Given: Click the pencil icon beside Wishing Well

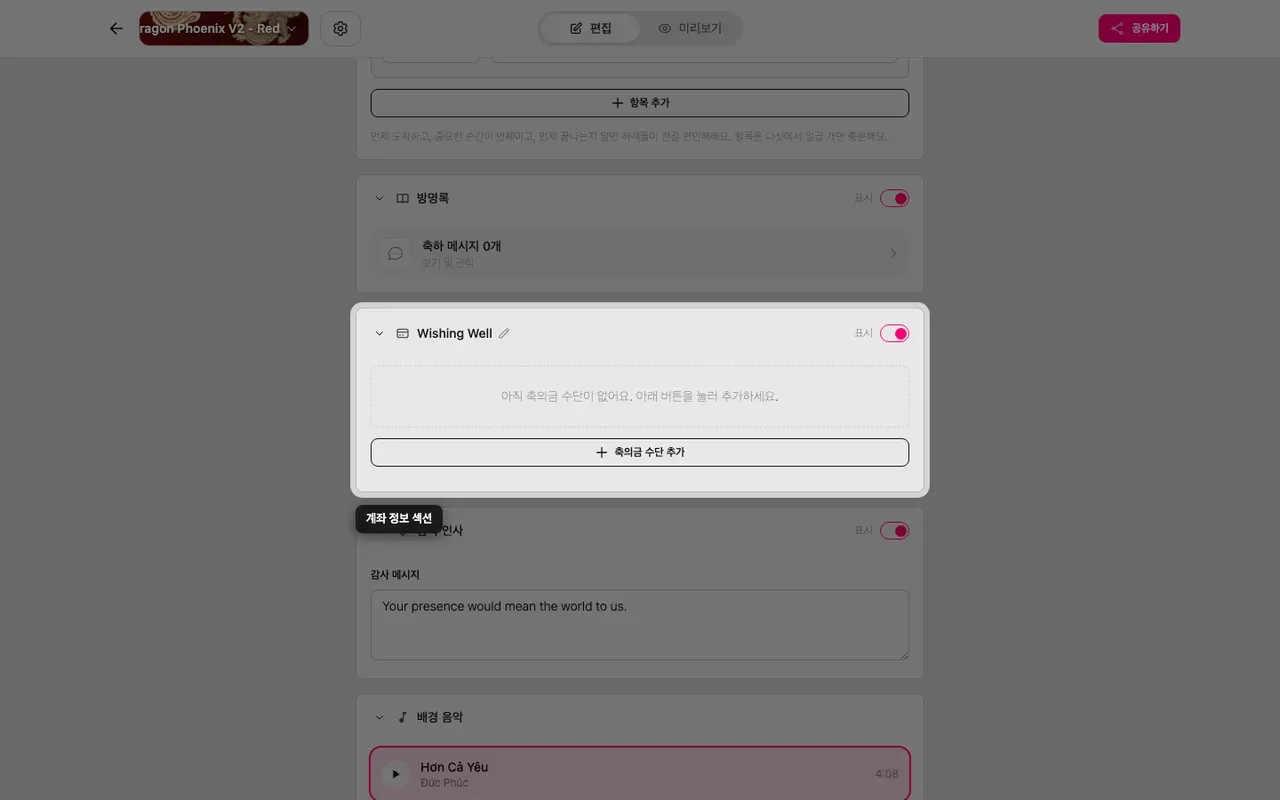Looking at the screenshot, I should [504, 333].
